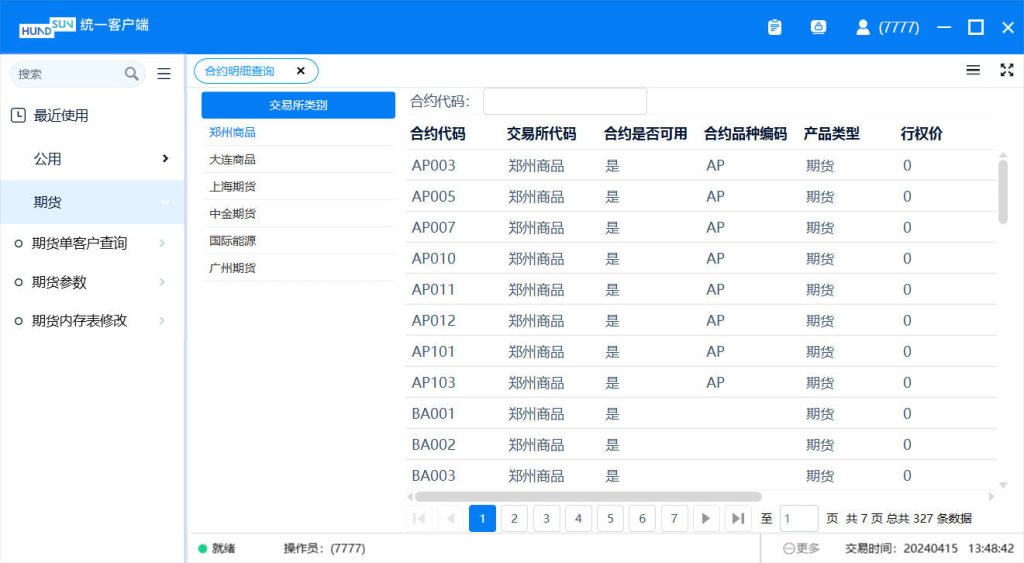Click the printer-like icon in title bar

pyautogui.click(x=818, y=28)
